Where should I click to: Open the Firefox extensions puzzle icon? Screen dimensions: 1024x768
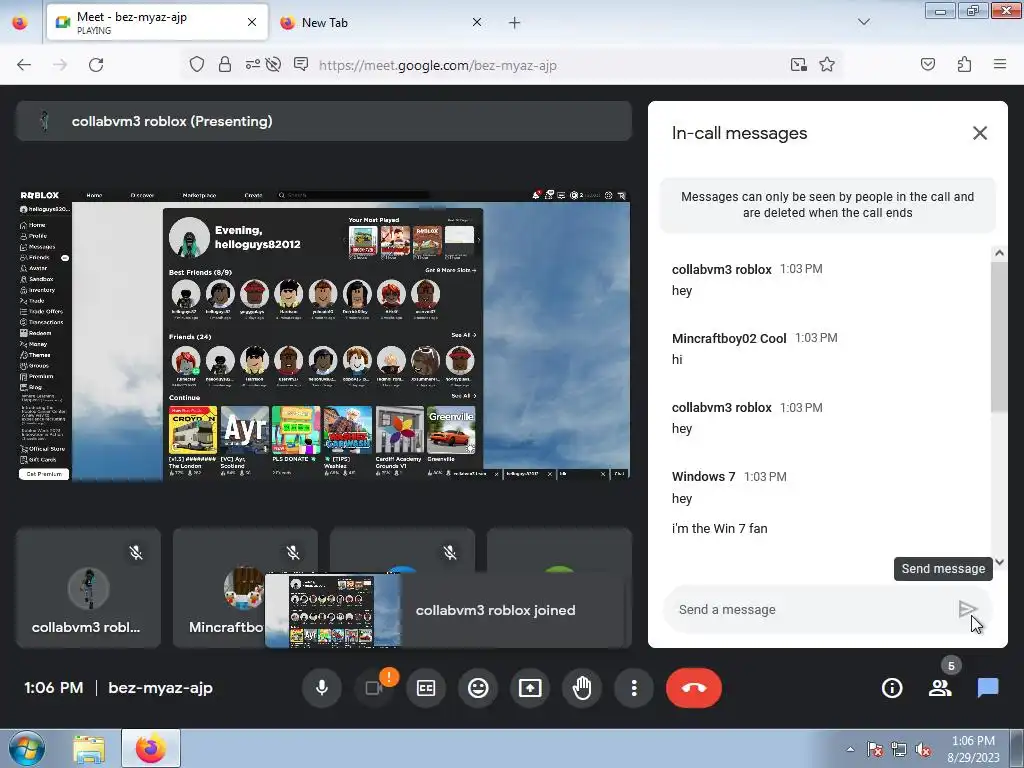click(x=964, y=64)
